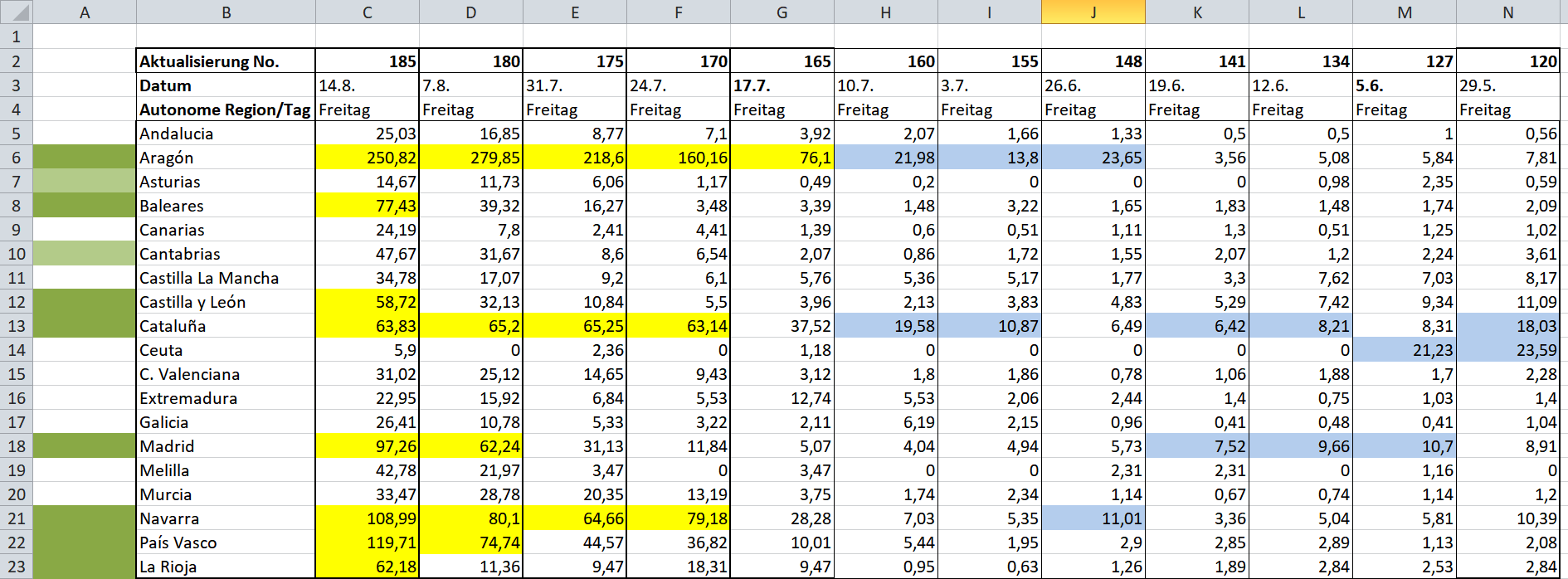Select column B header

[226, 12]
